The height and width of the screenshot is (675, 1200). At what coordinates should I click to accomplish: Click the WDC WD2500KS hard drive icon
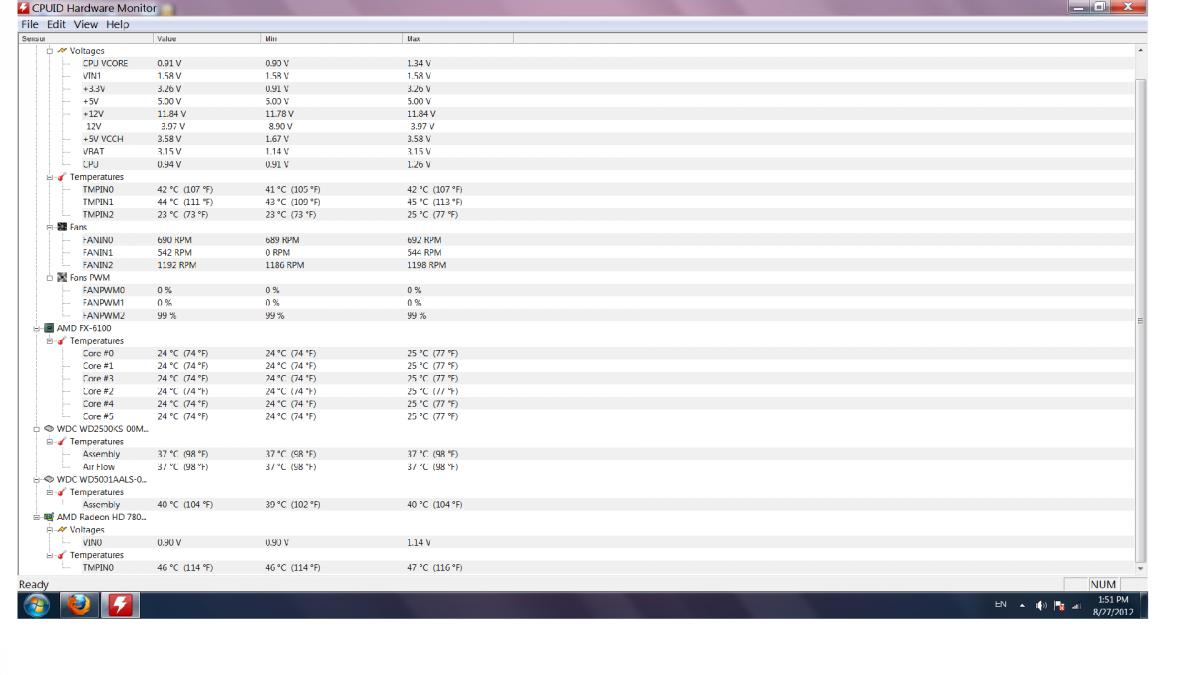tap(49, 429)
